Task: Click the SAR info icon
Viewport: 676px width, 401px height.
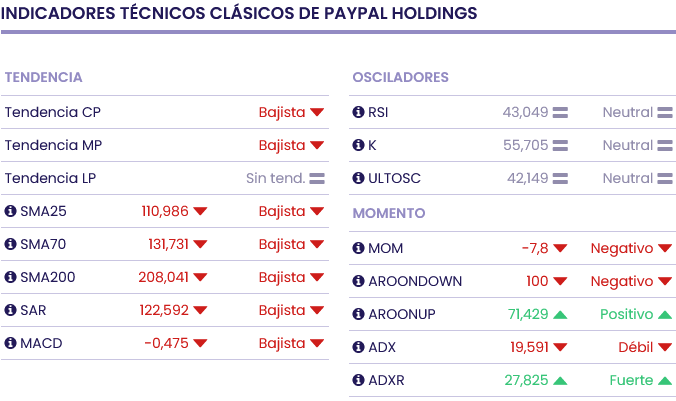Action: [11, 310]
